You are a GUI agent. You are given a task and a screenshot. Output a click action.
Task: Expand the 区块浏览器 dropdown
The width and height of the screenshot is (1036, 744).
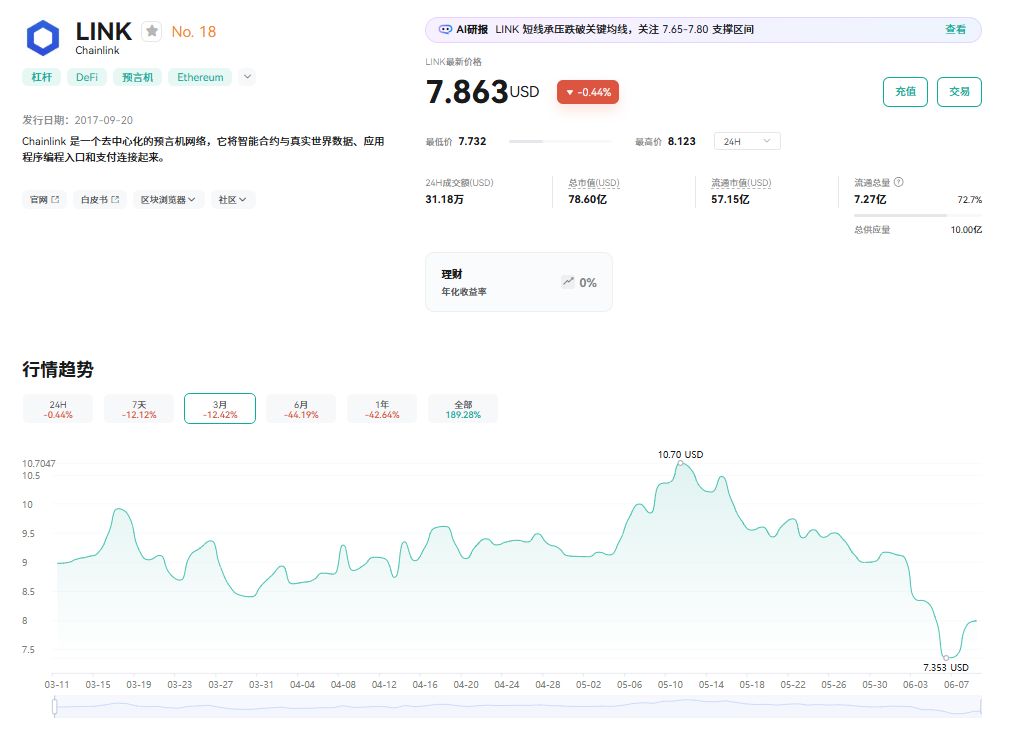pyautogui.click(x=168, y=200)
